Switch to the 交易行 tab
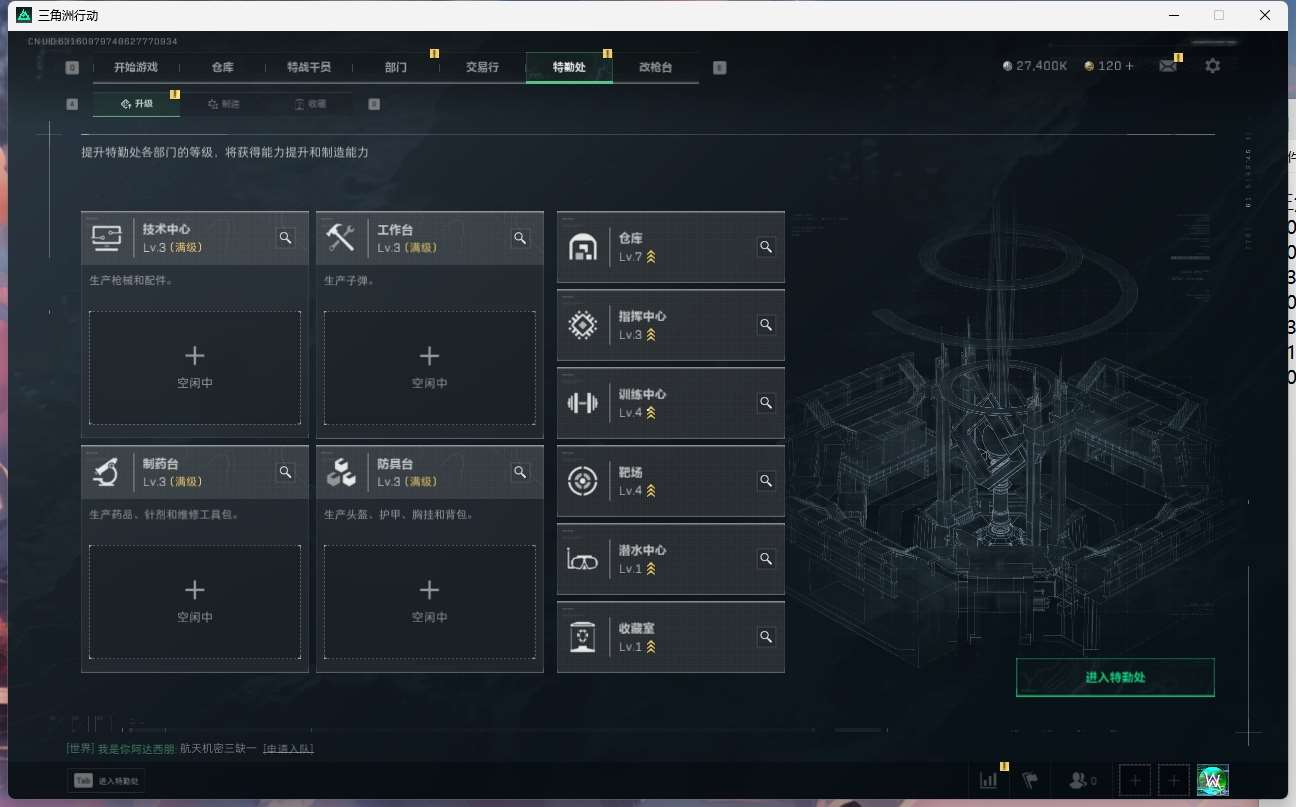This screenshot has width=1296, height=807. (482, 67)
